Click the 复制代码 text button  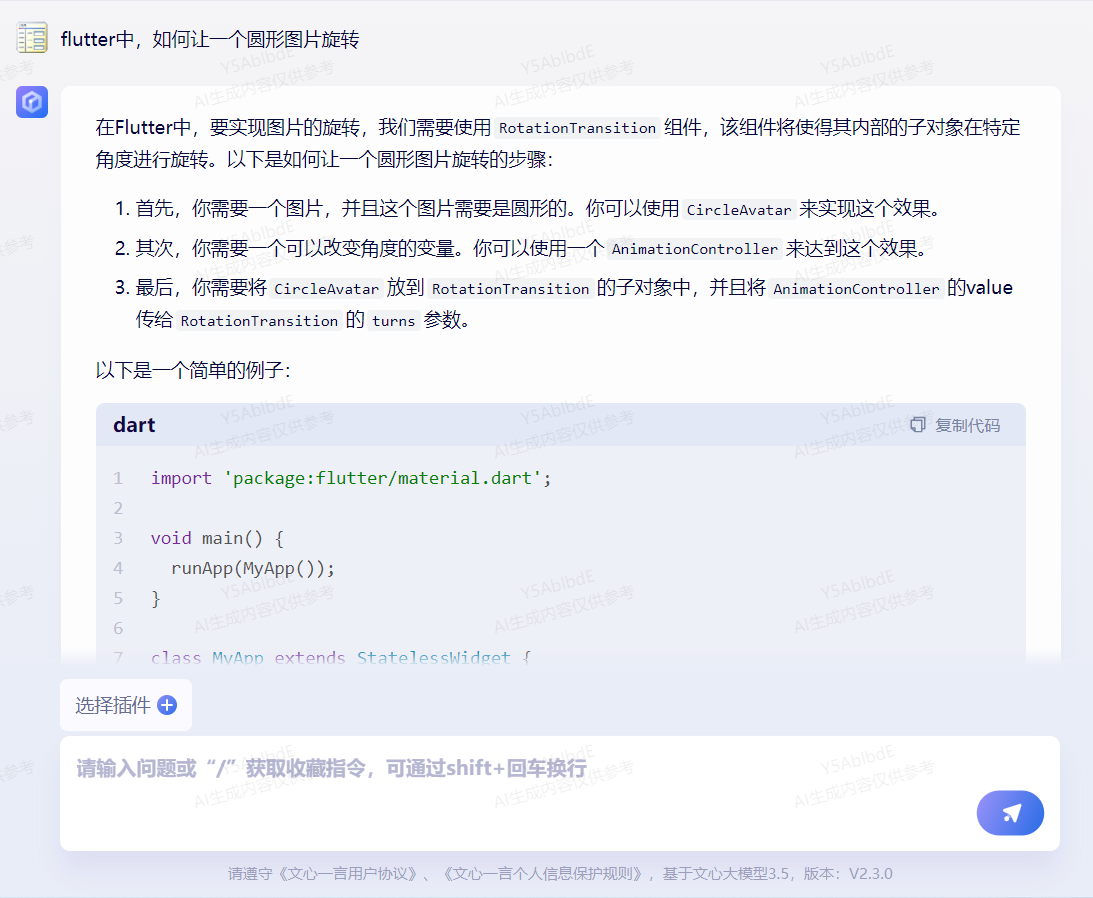pos(967,425)
